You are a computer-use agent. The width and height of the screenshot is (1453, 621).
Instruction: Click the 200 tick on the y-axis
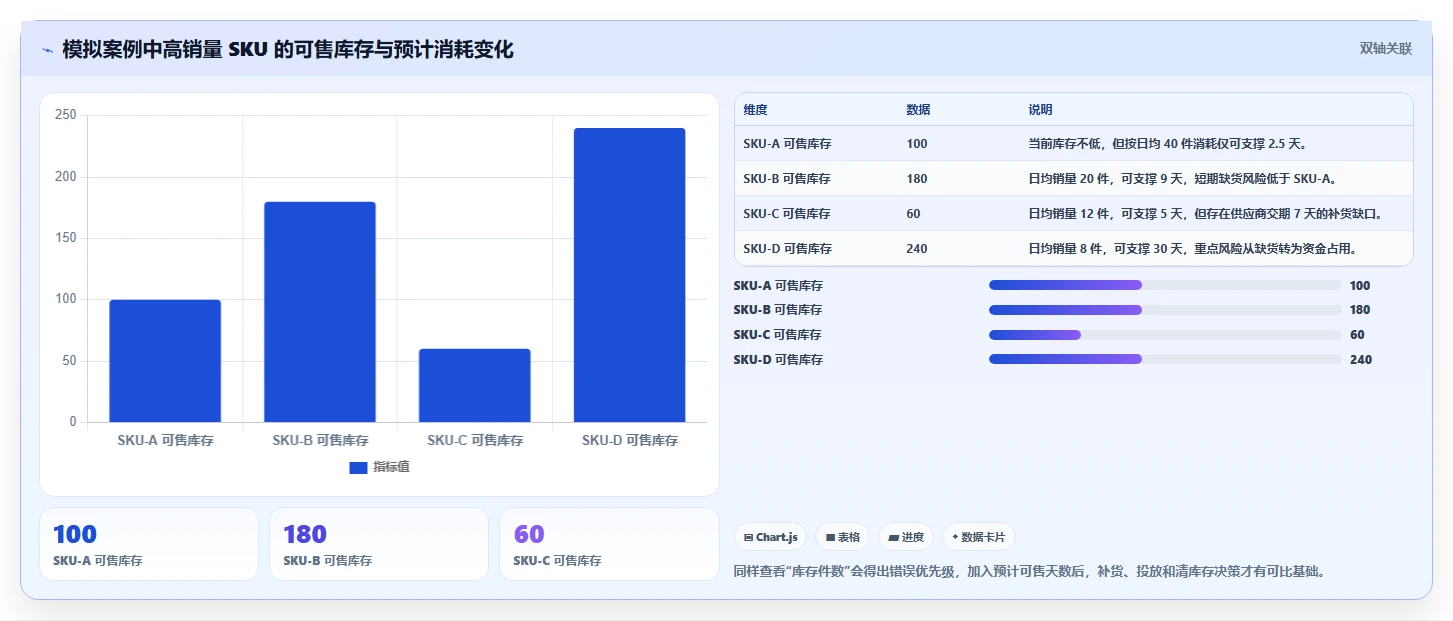66,177
